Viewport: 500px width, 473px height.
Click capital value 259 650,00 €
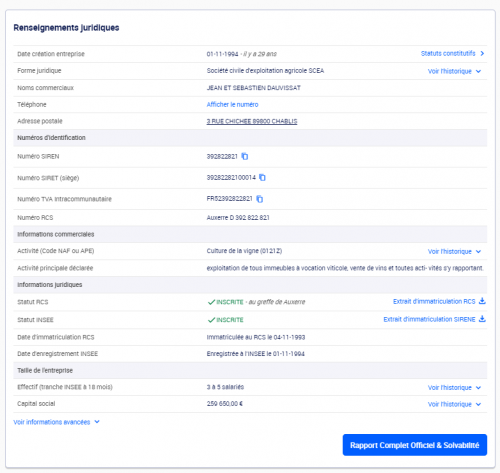225,404
